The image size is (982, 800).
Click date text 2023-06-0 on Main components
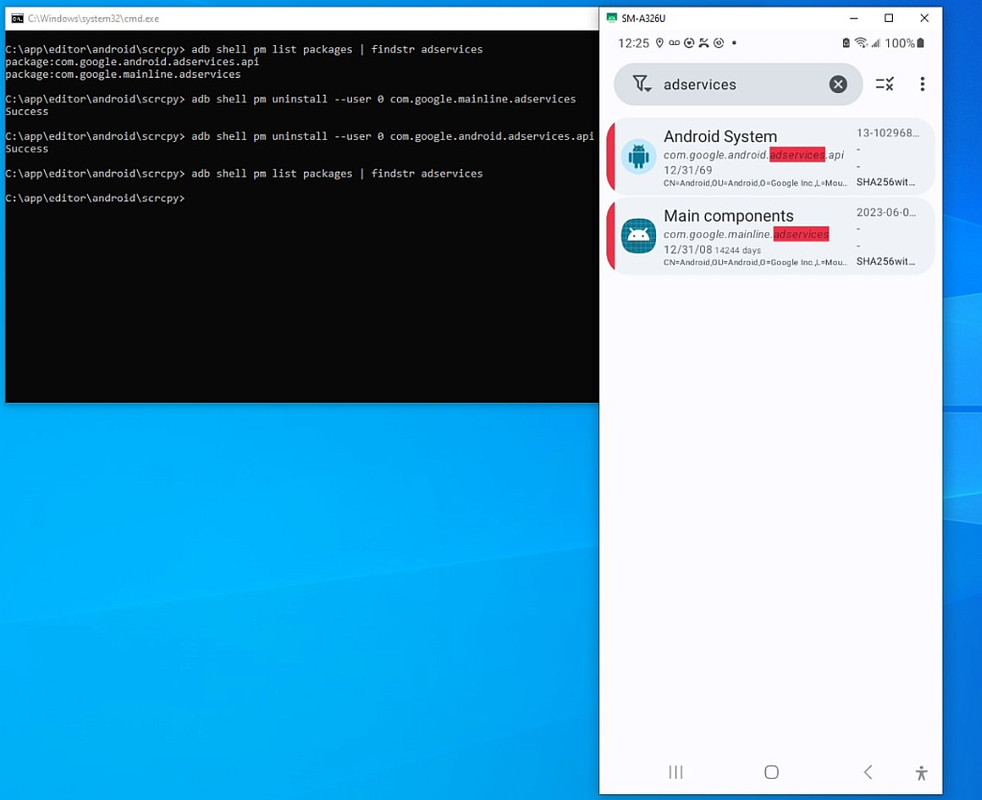tap(886, 212)
